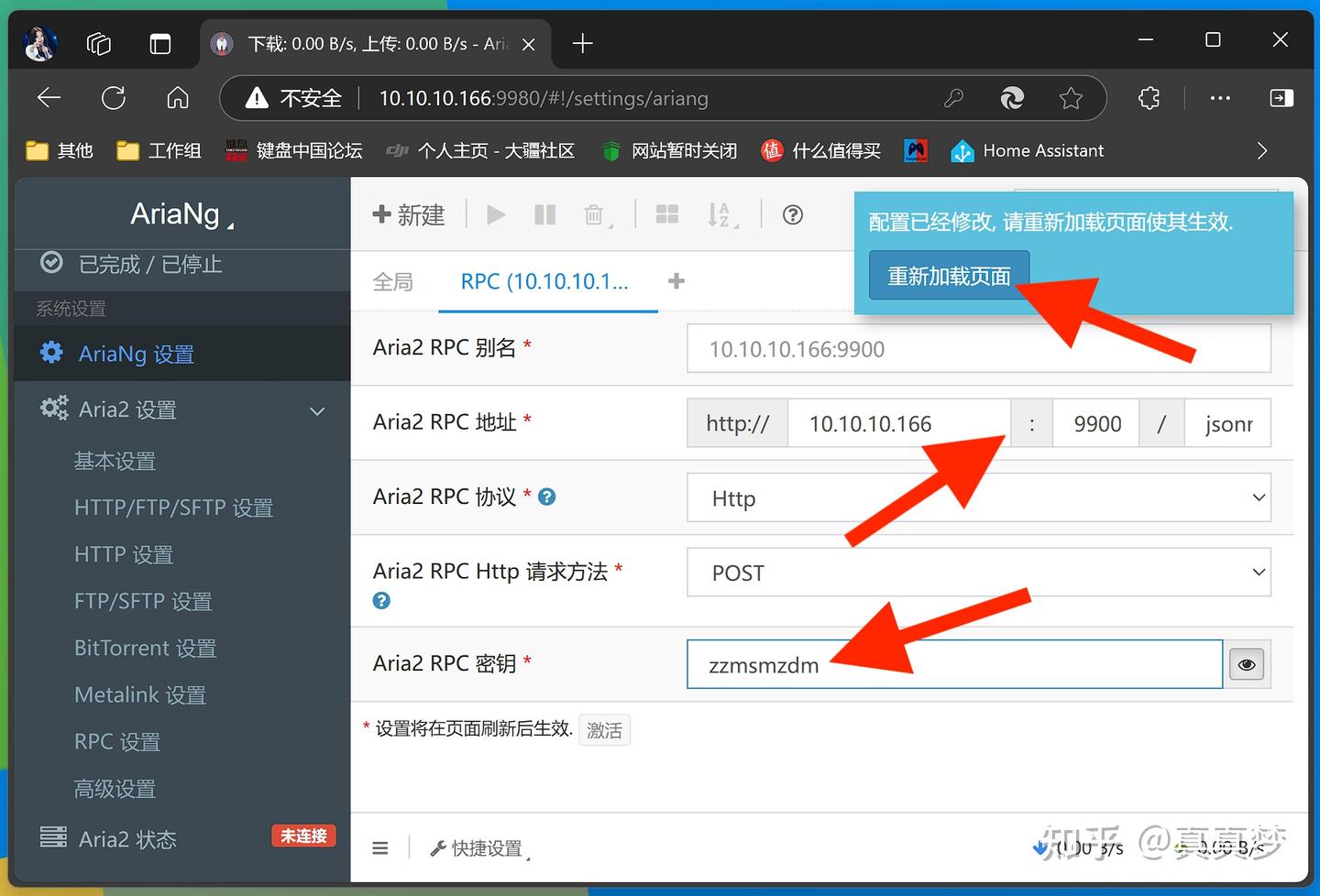Click the 新建 button to create a task
Viewport: 1320px width, 896px height.
coord(409,214)
